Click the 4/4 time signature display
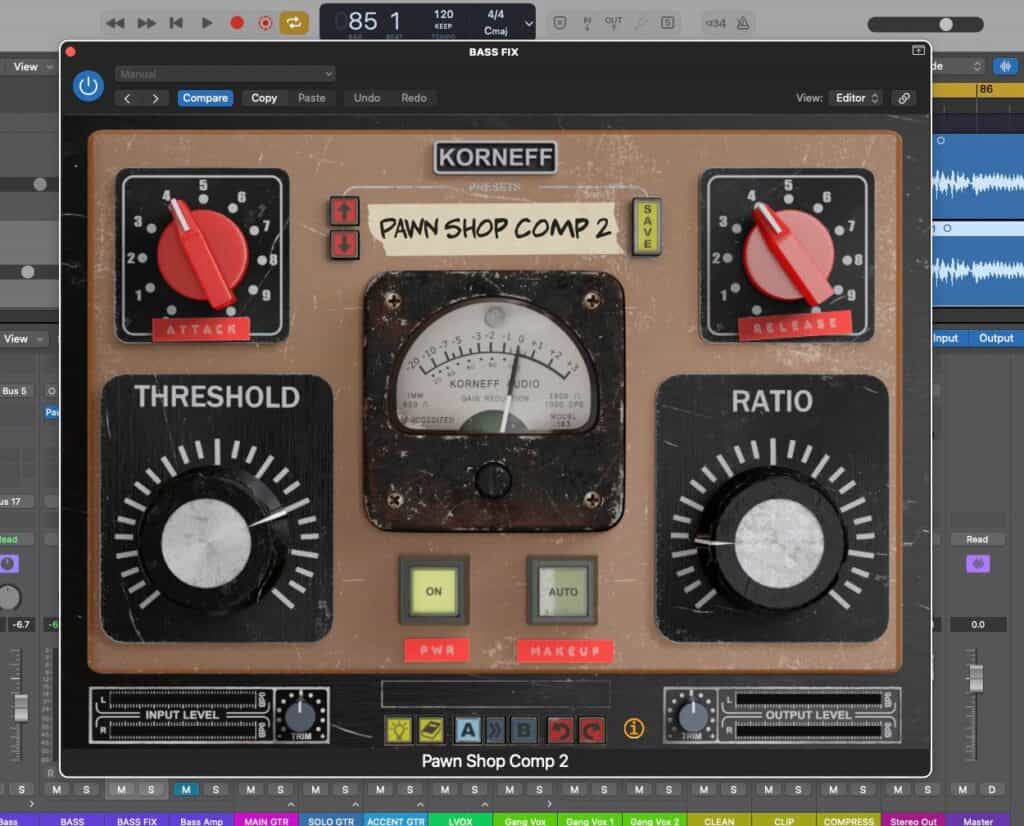1024x826 pixels. [x=496, y=14]
